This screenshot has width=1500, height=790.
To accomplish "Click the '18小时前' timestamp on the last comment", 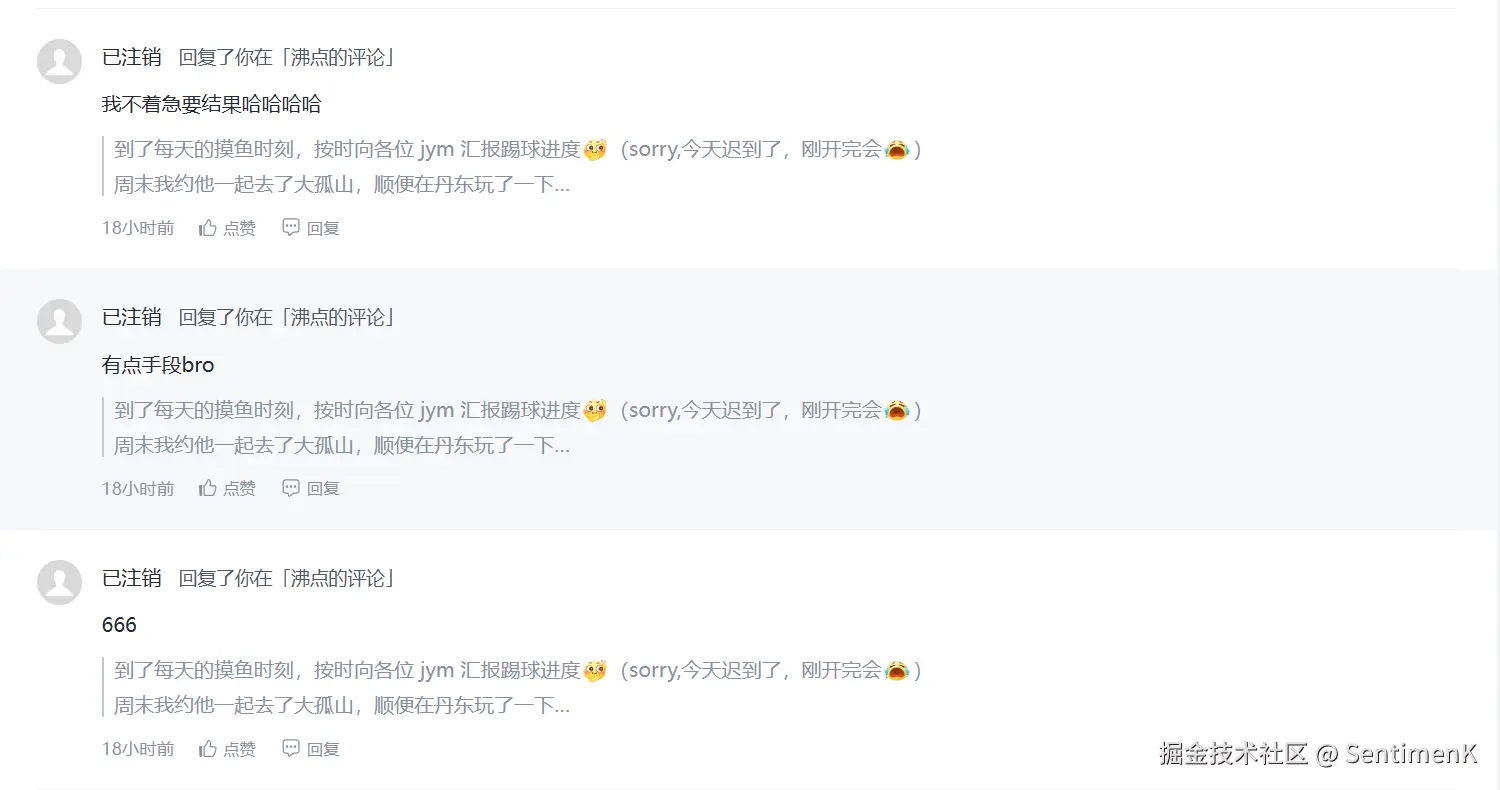I will tap(137, 748).
